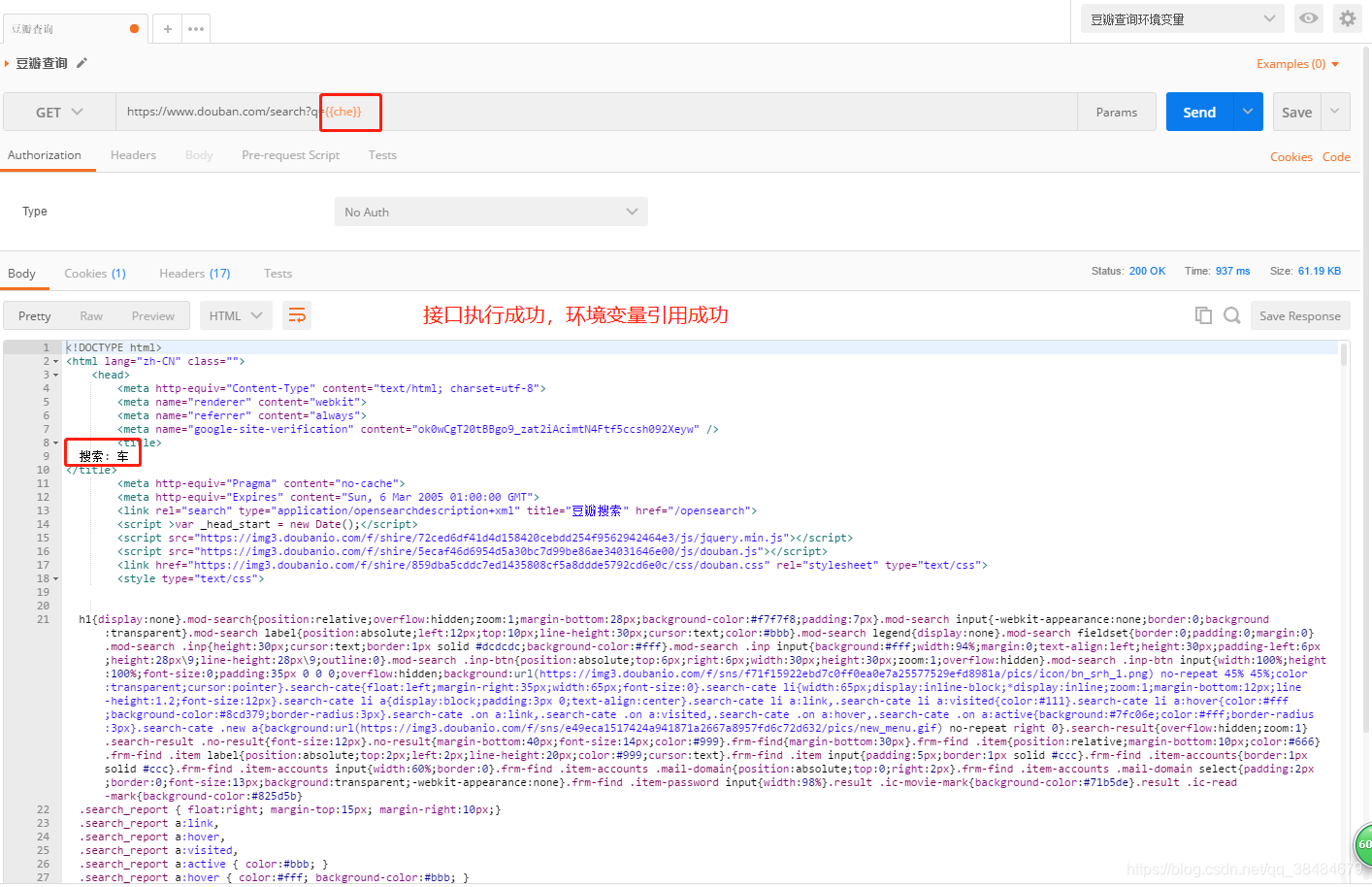Click Size 61.19 KB value

1320,271
